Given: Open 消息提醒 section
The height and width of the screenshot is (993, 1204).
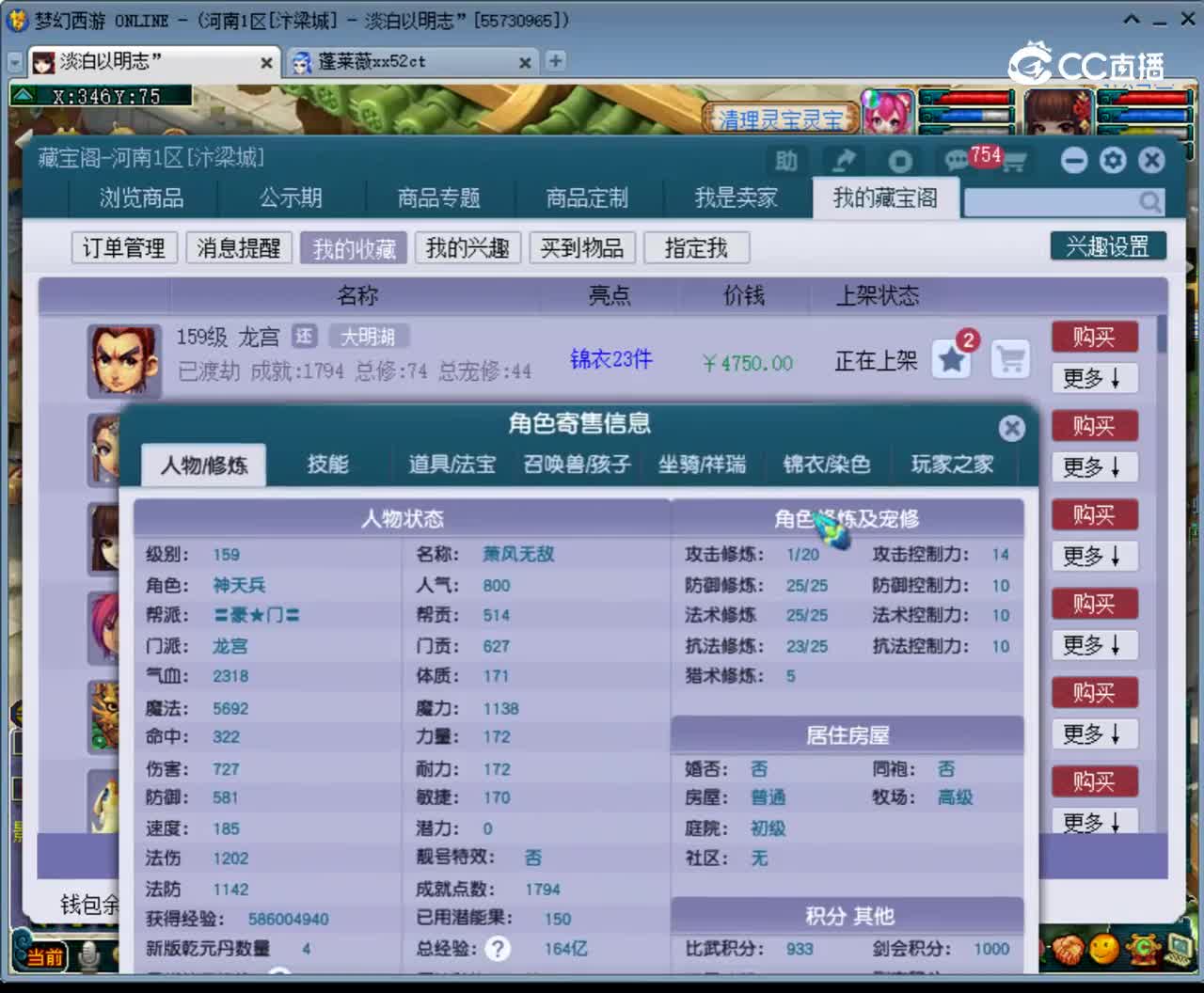Looking at the screenshot, I should 239,248.
